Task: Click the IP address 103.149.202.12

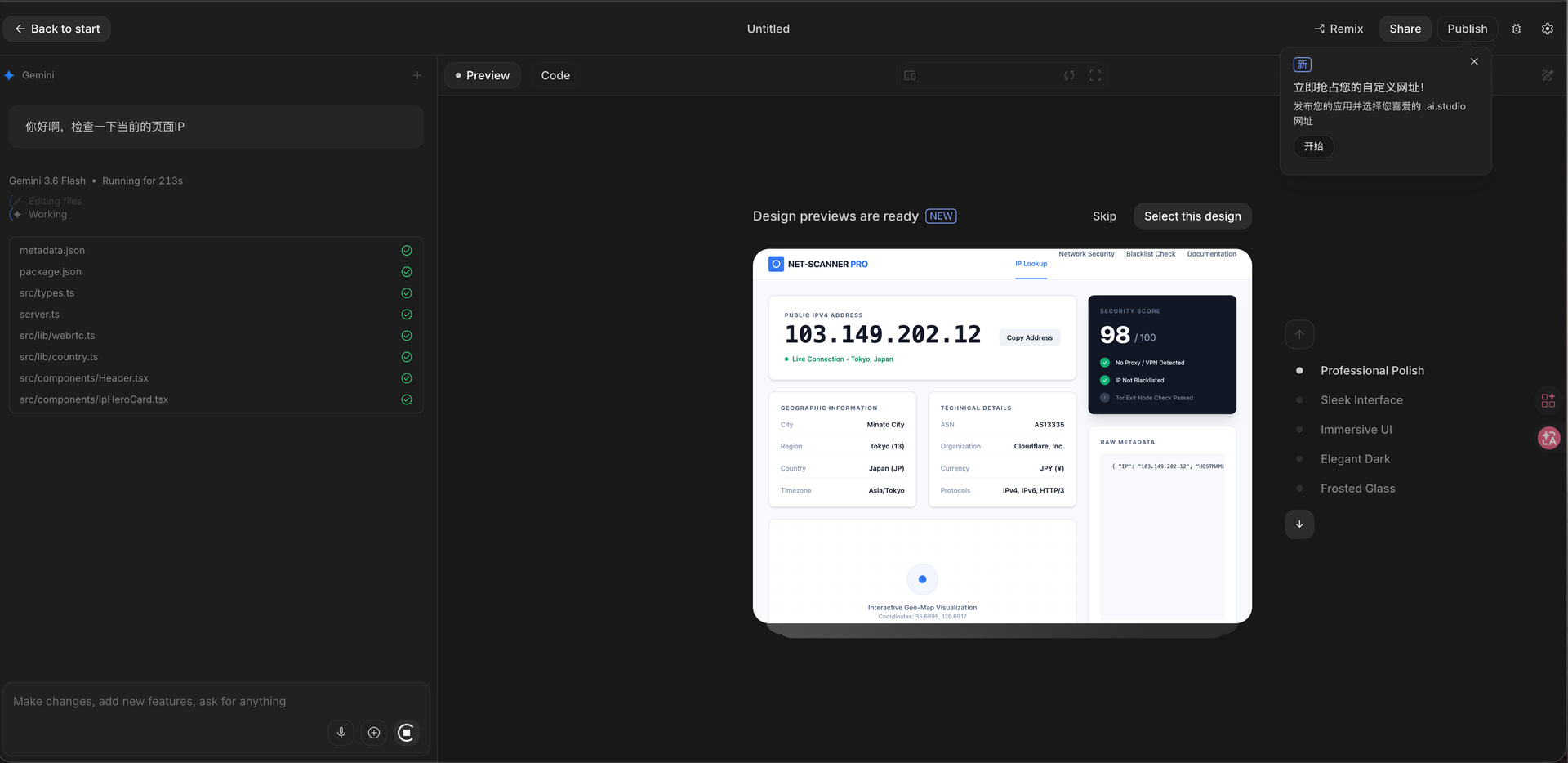Action: (883, 335)
